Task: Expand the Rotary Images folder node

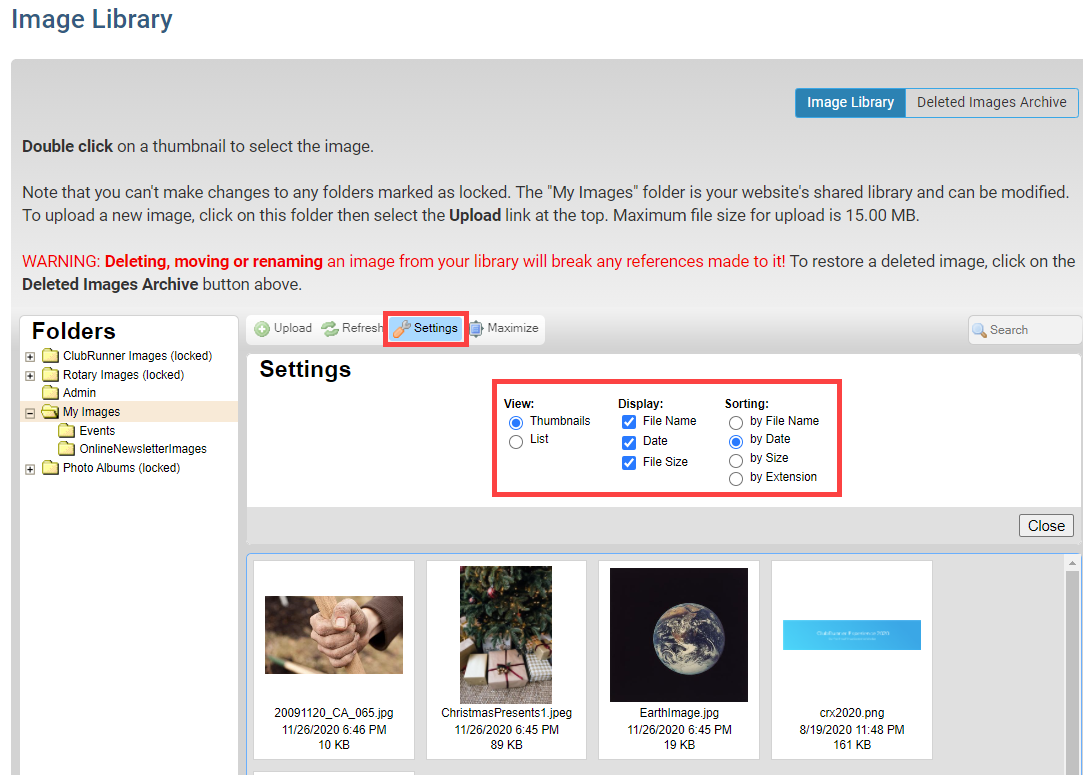Action: [x=30, y=376]
